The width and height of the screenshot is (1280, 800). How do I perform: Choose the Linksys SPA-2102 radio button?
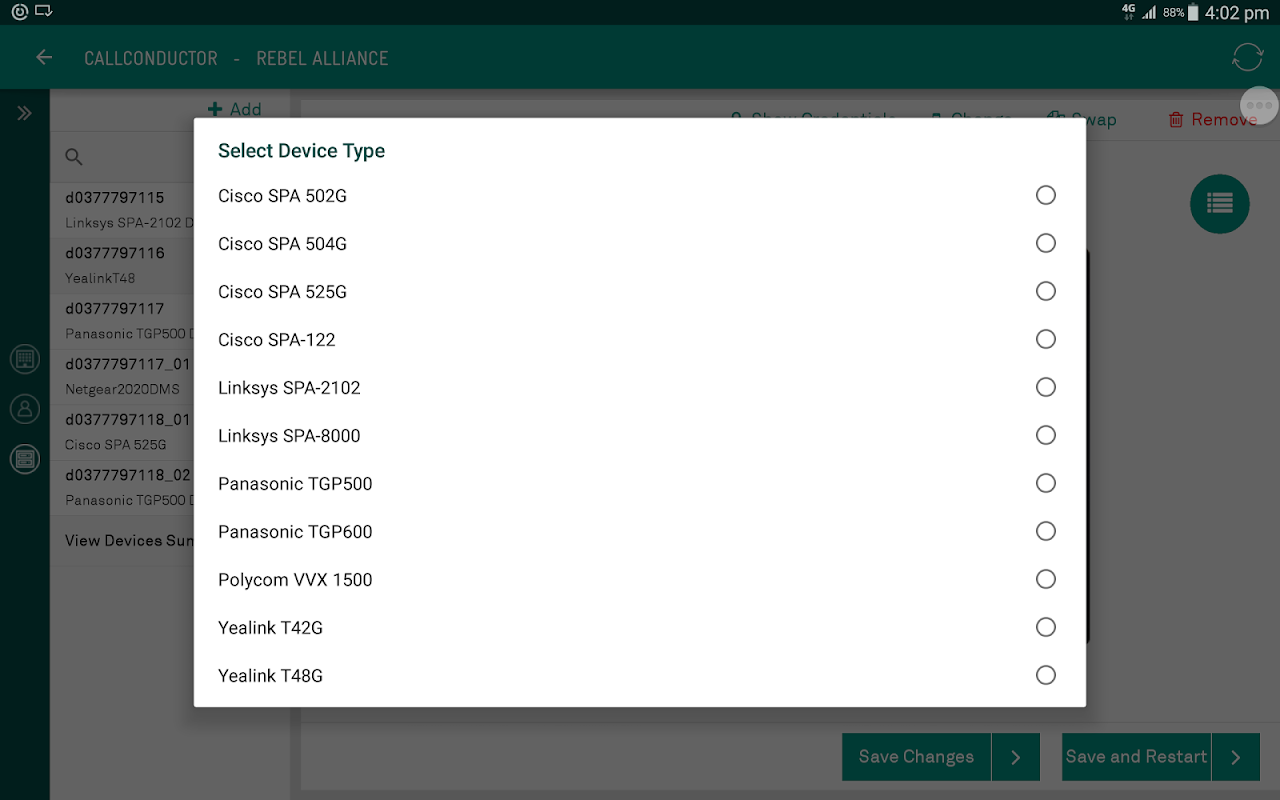pos(1046,387)
